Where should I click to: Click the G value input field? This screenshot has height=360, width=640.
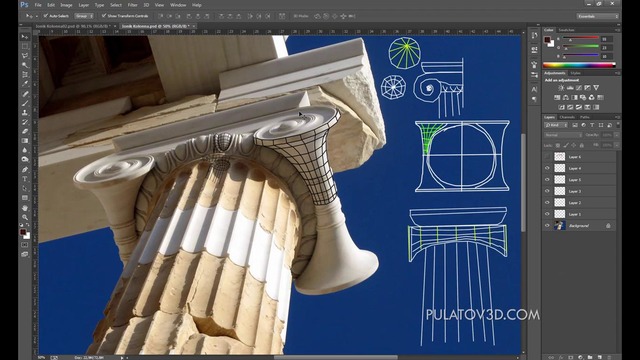point(607,48)
